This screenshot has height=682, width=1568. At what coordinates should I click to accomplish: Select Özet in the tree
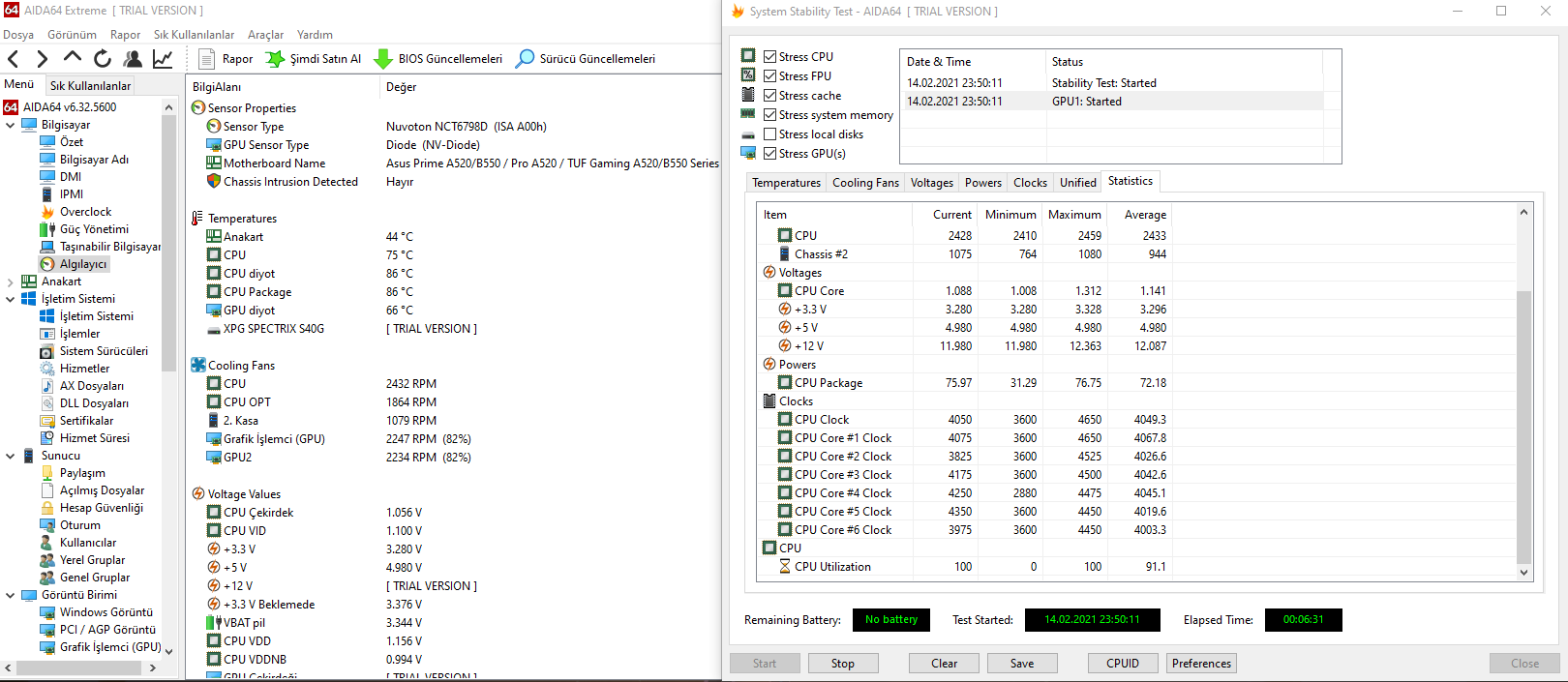click(x=72, y=142)
